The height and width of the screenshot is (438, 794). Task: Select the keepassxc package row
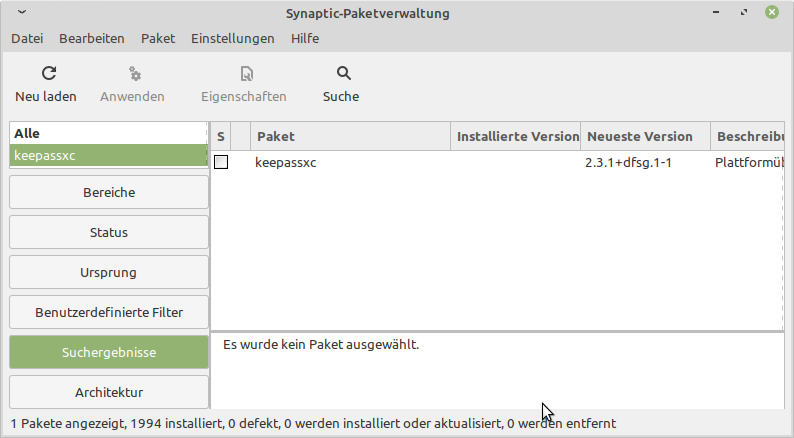[x=497, y=163]
